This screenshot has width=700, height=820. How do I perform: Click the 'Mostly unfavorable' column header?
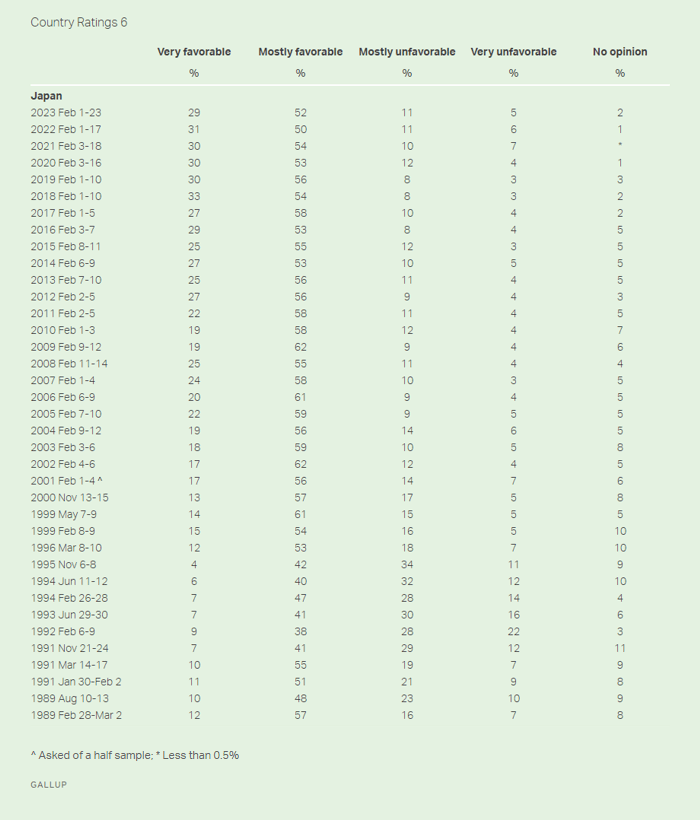click(407, 52)
